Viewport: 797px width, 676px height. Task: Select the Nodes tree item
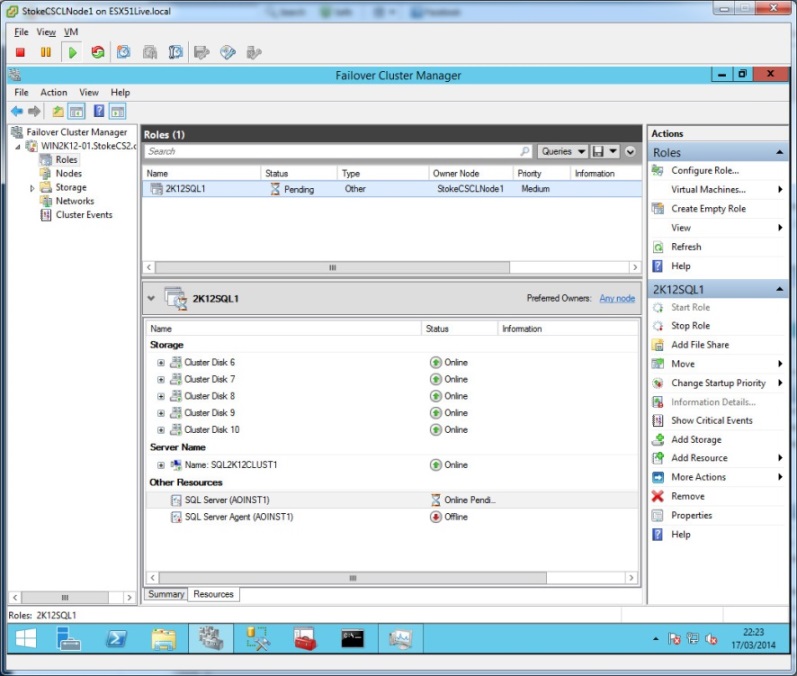click(69, 173)
